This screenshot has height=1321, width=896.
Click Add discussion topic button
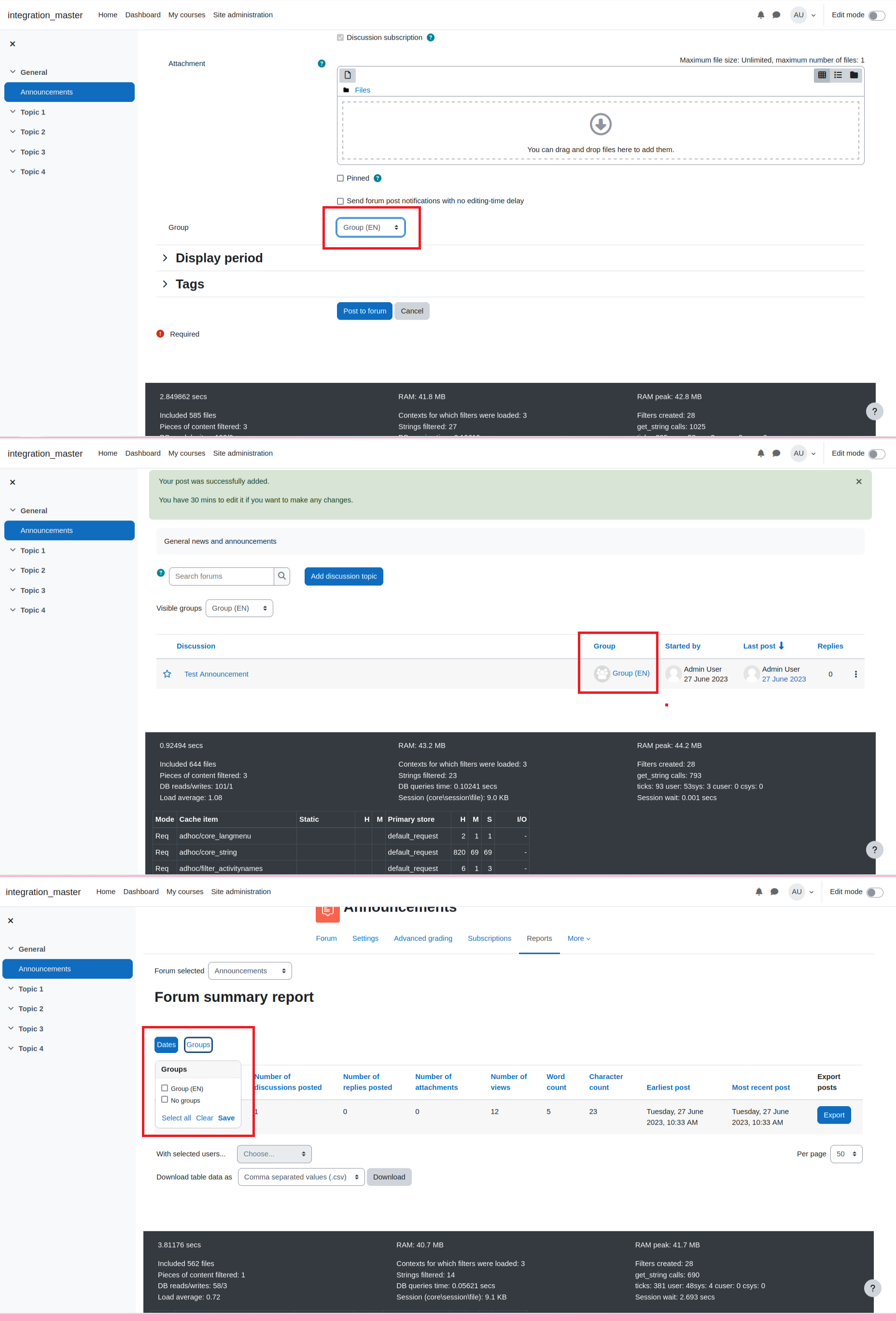pos(344,576)
